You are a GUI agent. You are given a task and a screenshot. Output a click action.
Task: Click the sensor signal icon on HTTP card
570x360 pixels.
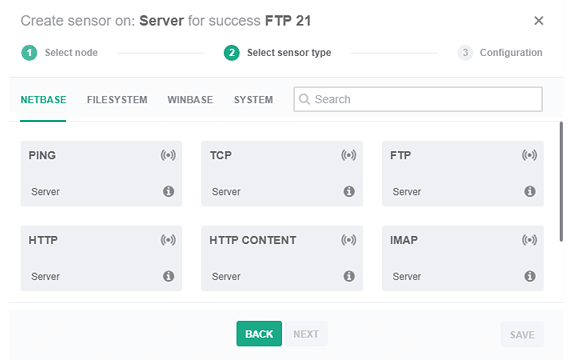[x=168, y=240]
